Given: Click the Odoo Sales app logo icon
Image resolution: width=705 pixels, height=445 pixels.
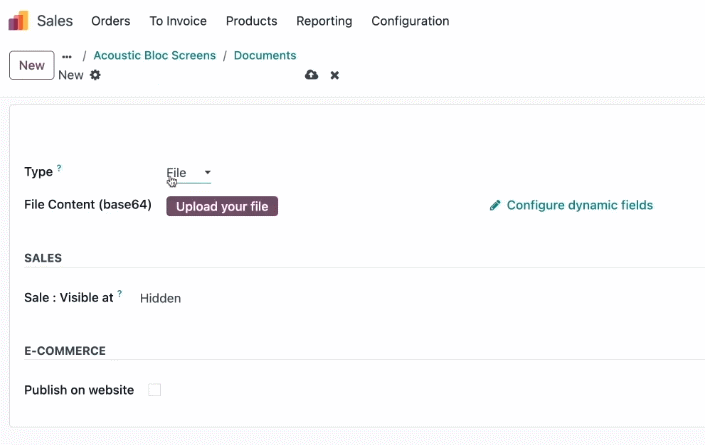Looking at the screenshot, I should (x=18, y=21).
